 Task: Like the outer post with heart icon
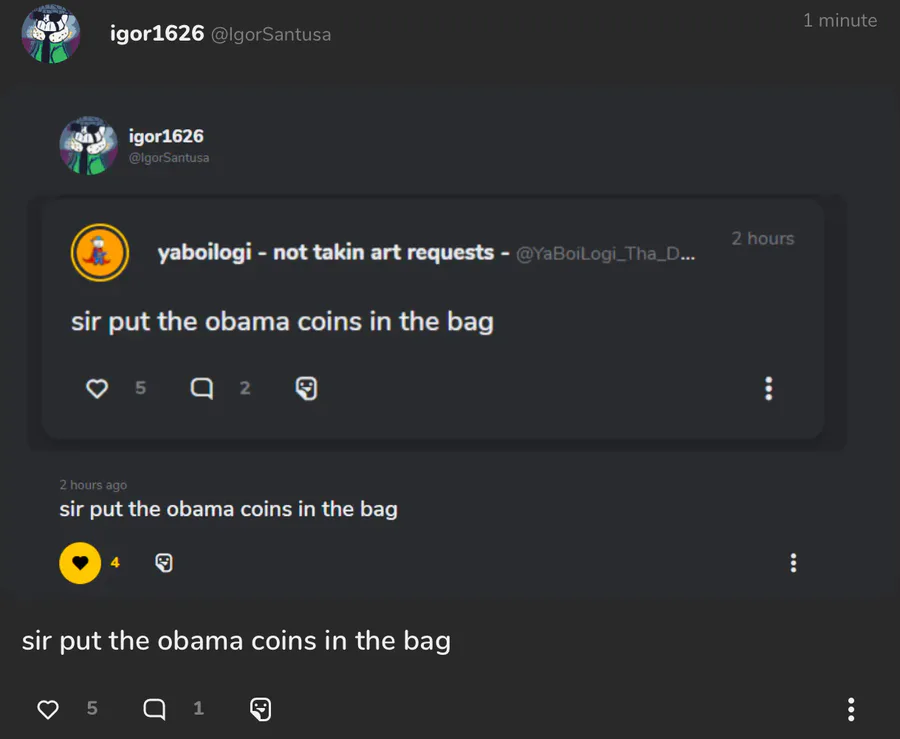coord(48,709)
